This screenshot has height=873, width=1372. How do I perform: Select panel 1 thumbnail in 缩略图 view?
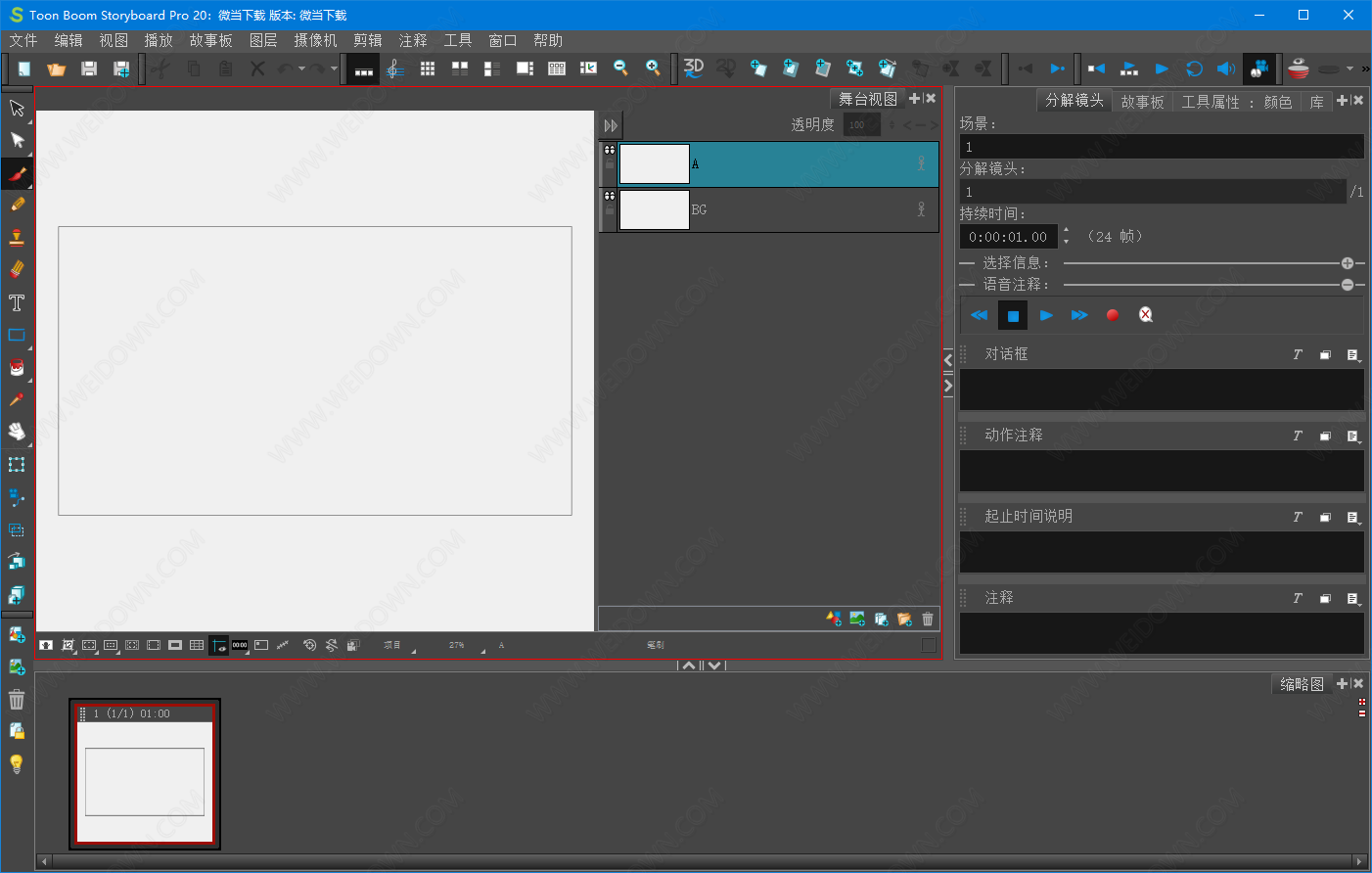(x=145, y=774)
